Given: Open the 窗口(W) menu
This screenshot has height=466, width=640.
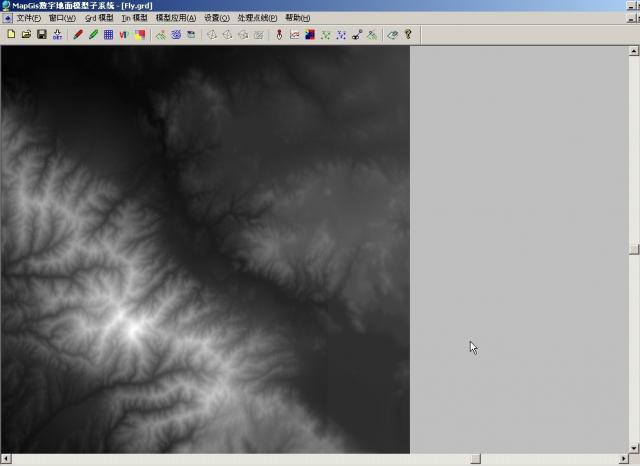Looking at the screenshot, I should 62,18.
